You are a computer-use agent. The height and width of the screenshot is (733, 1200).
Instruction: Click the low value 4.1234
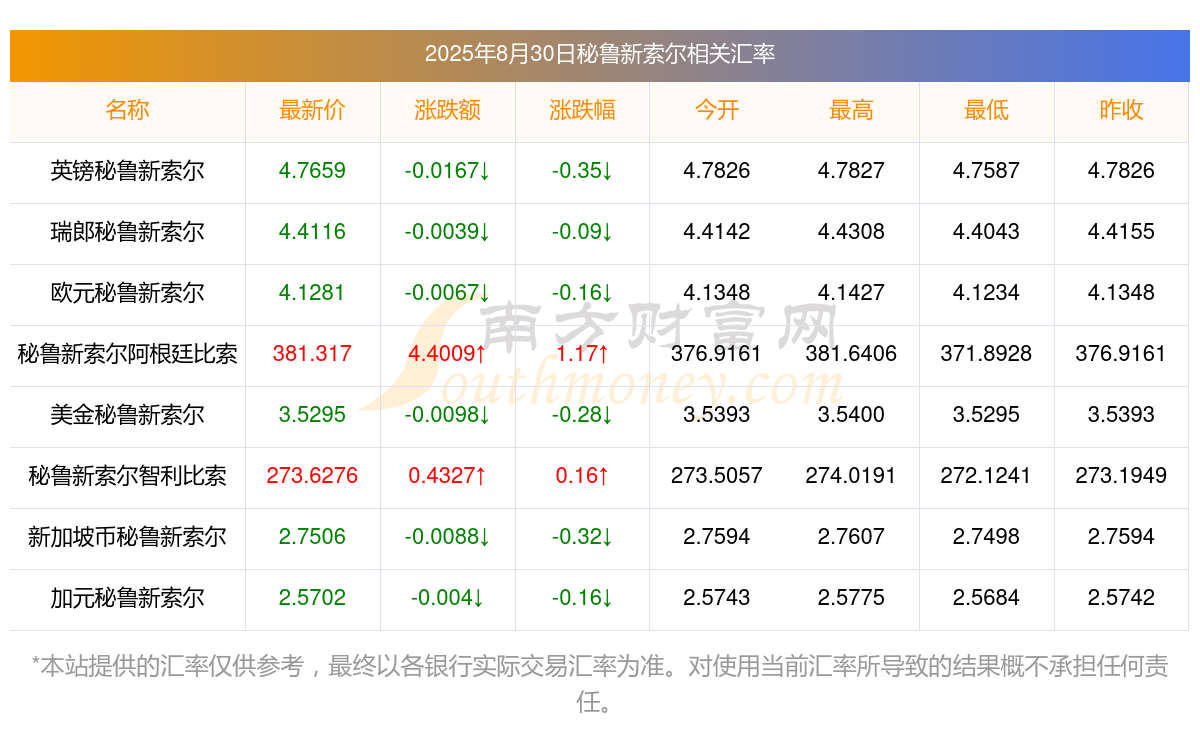[987, 293]
